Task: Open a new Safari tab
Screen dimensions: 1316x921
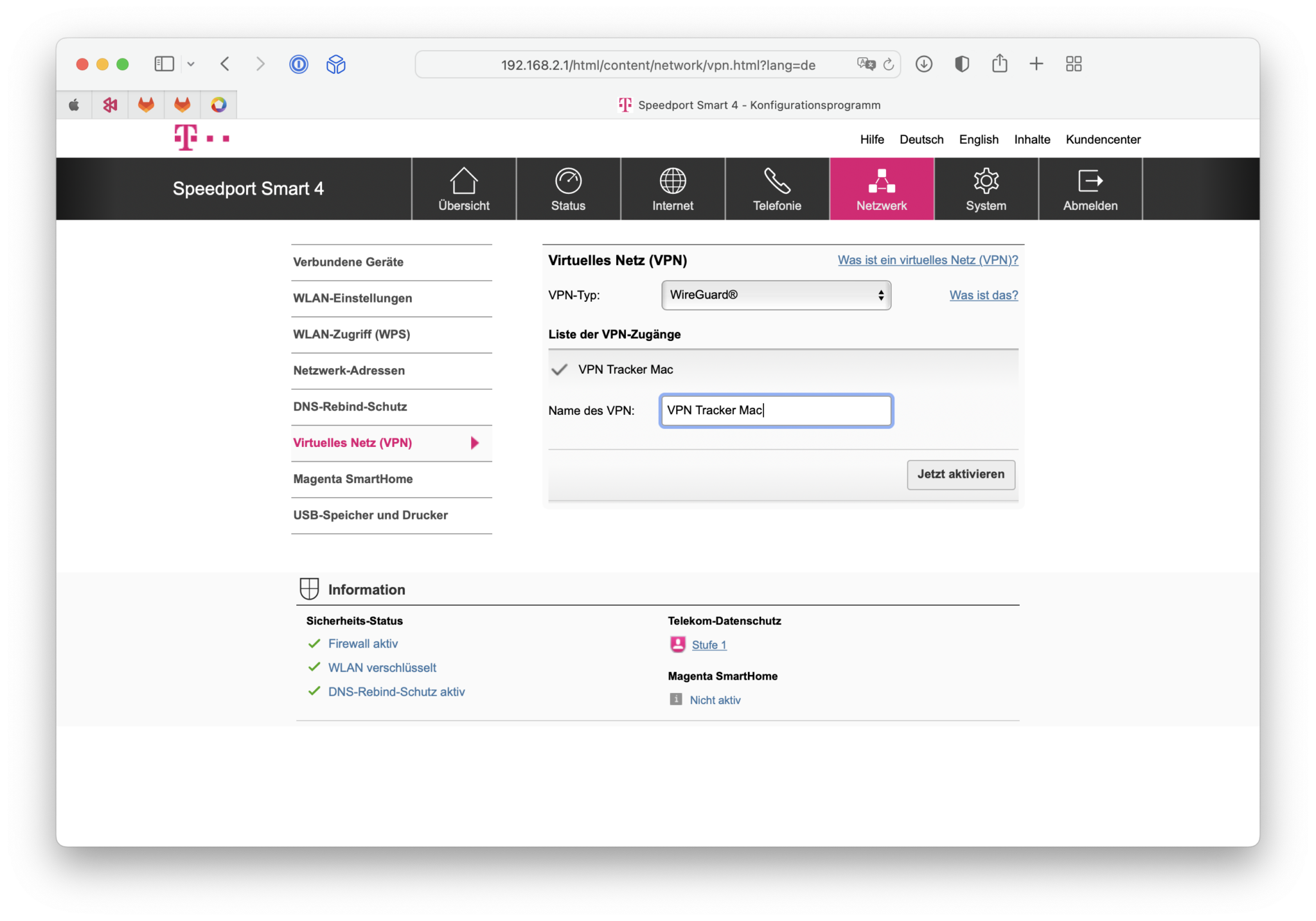Action: click(1036, 64)
